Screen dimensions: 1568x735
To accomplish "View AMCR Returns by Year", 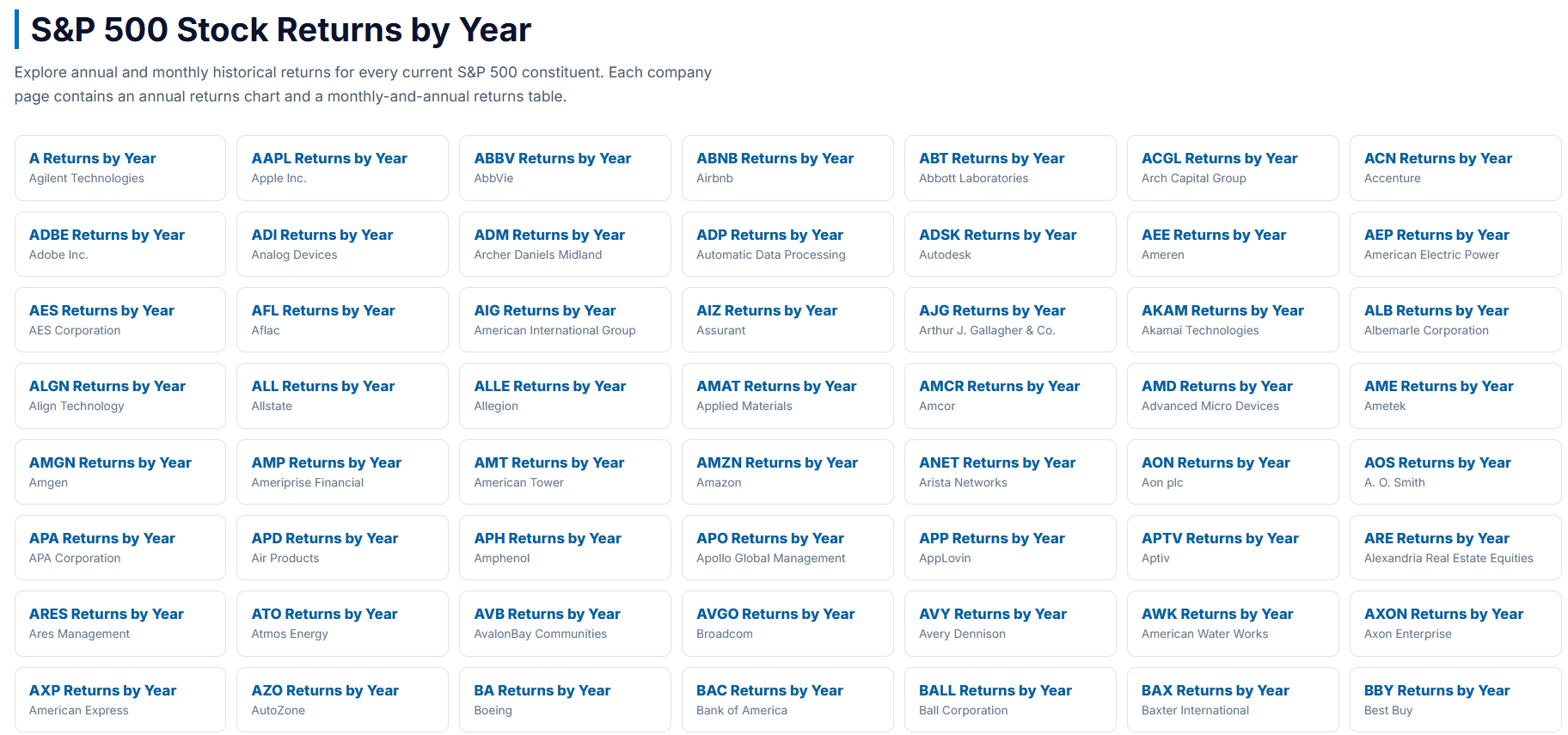I will pos(1010,395).
